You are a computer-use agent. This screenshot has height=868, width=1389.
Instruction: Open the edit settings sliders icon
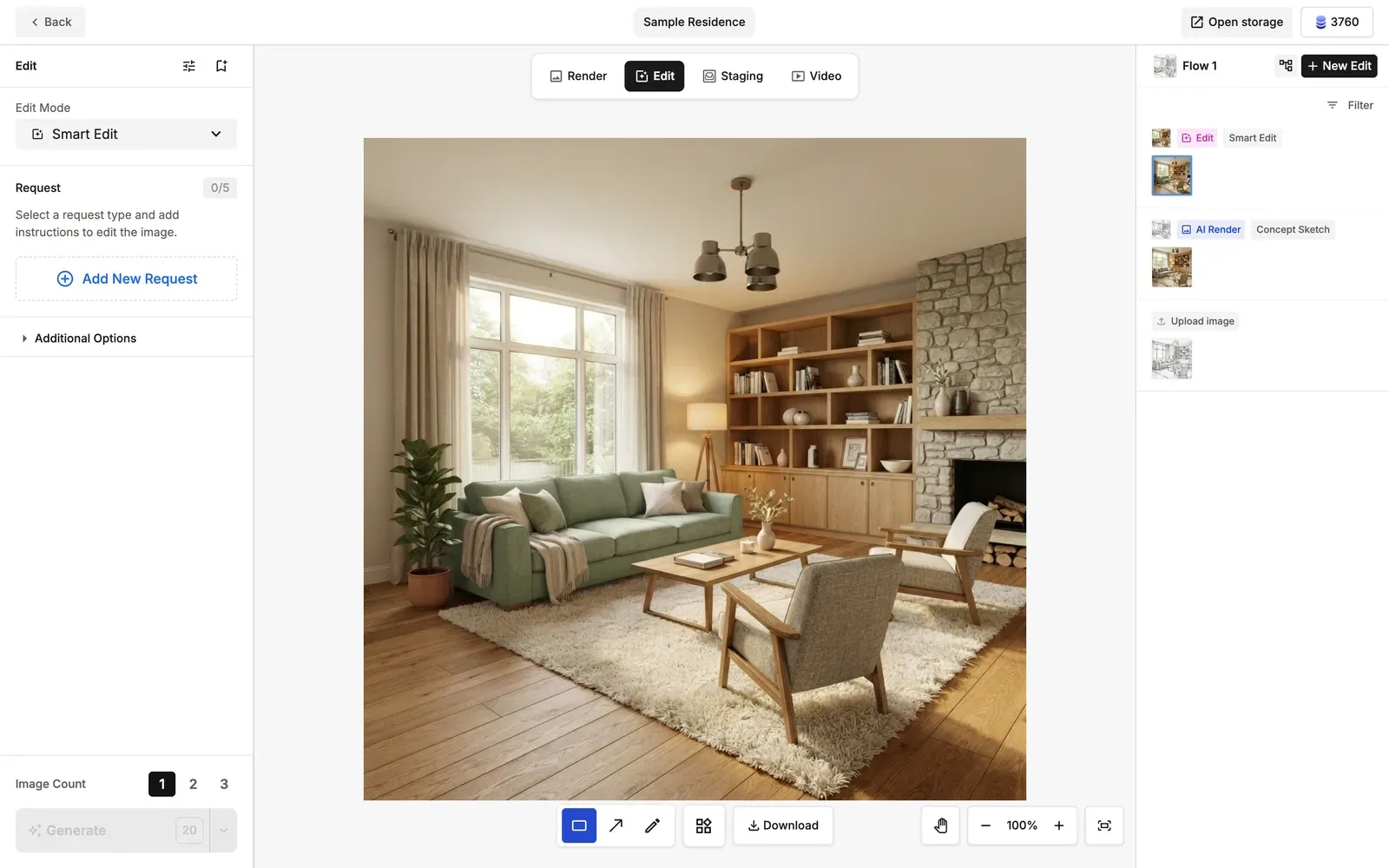189,66
